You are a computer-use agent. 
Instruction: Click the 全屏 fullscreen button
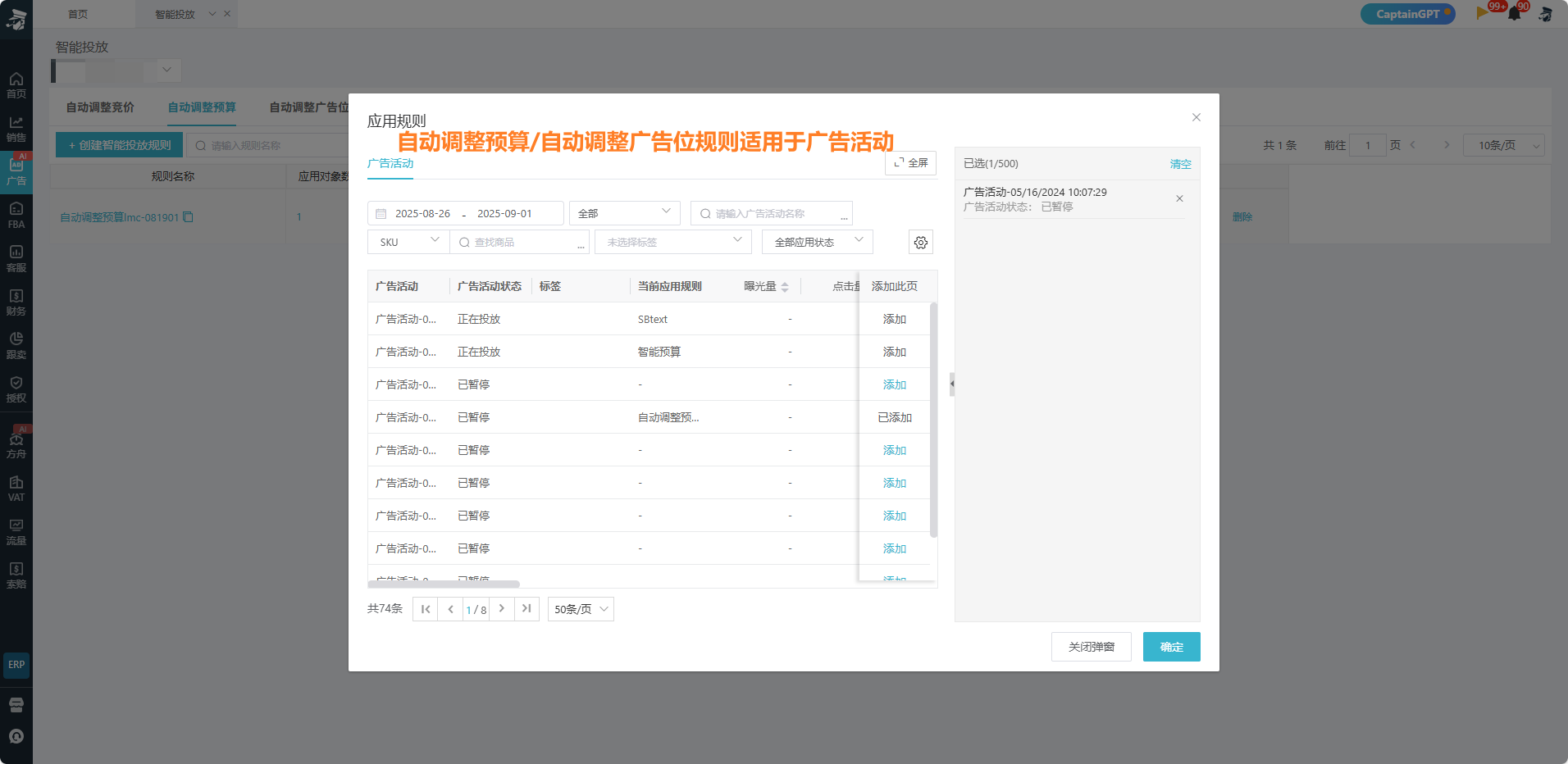pyautogui.click(x=910, y=163)
